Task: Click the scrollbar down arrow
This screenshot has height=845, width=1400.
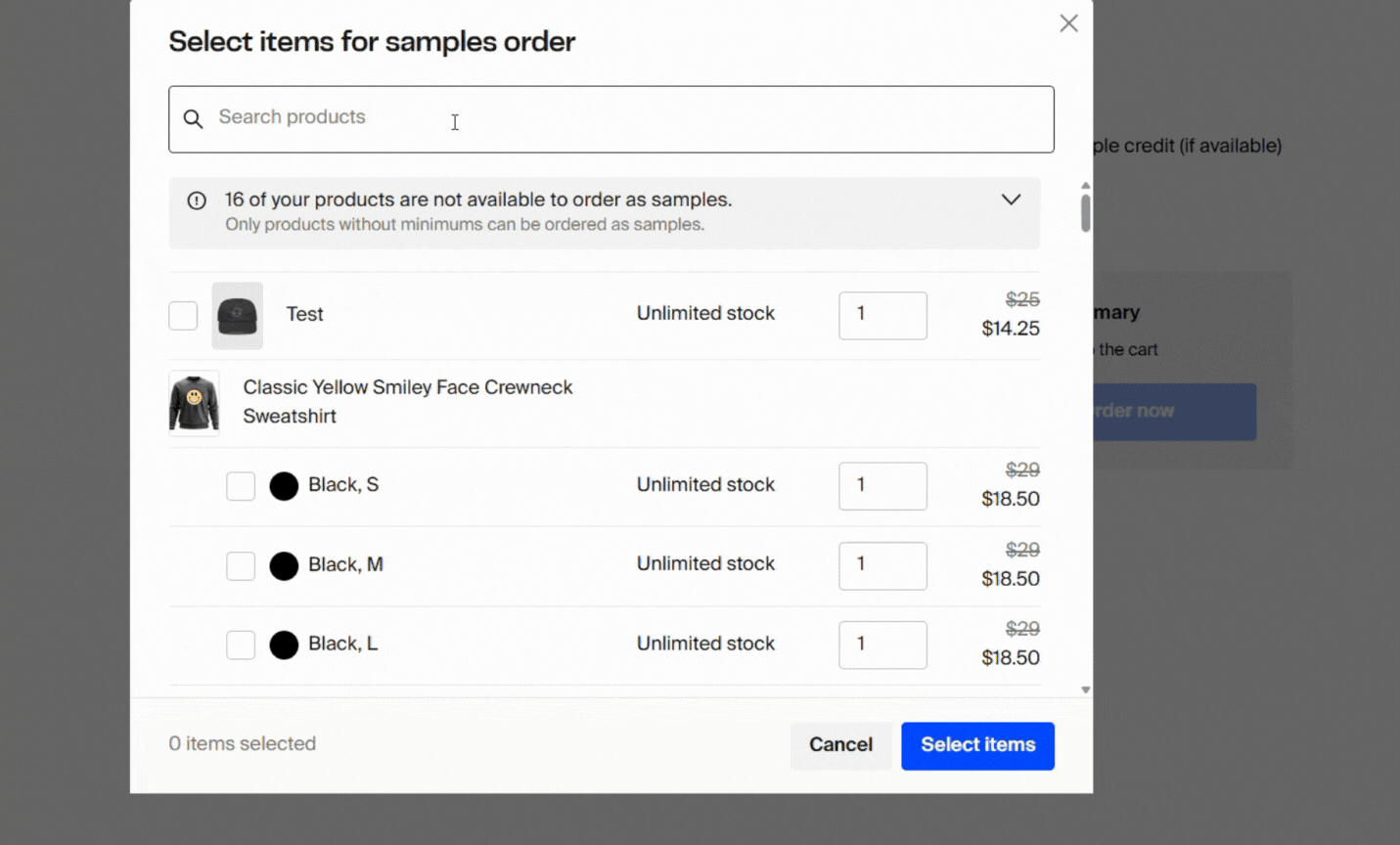Action: (1085, 689)
